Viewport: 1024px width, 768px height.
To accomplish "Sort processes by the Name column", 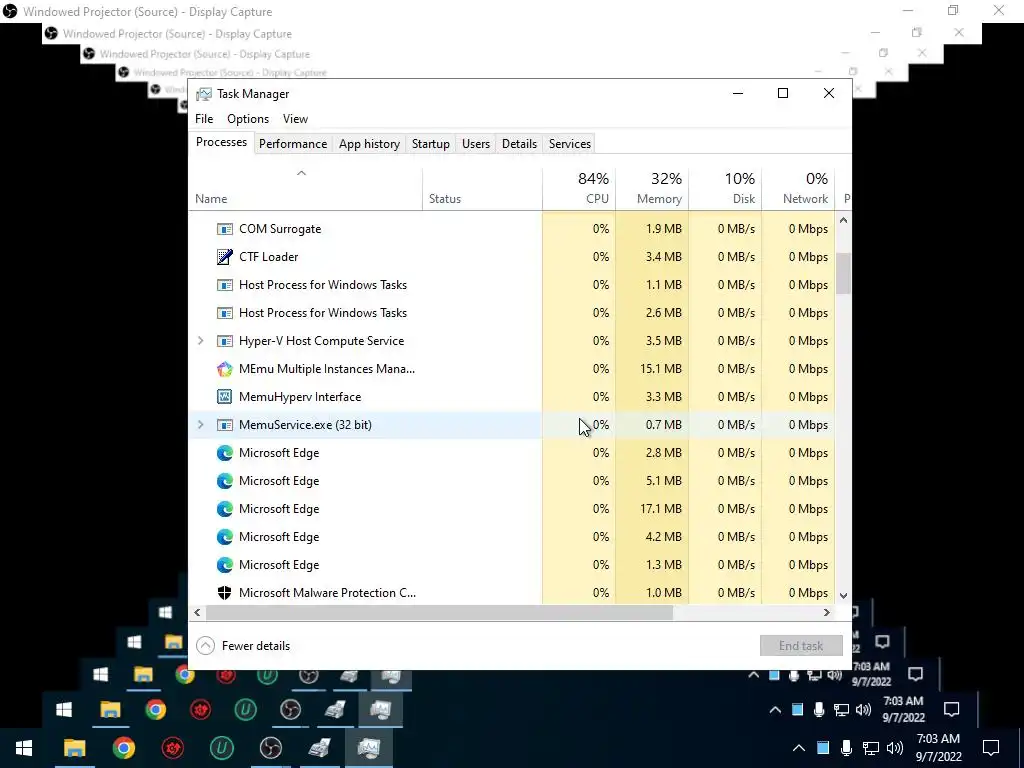I will pos(306,189).
